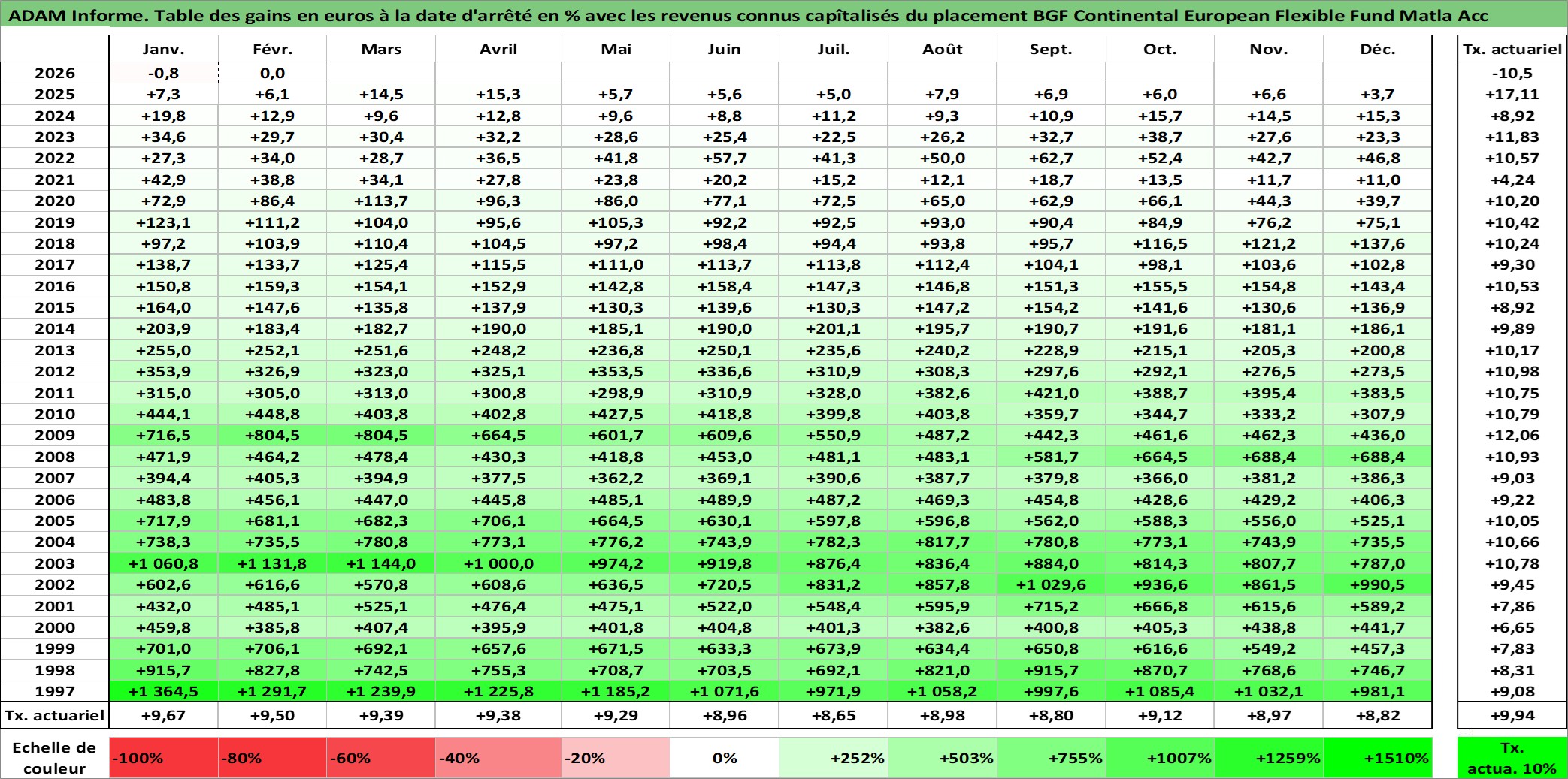Click the +1 364,5 cell for 1997
This screenshot has width=1568, height=779.
163,692
